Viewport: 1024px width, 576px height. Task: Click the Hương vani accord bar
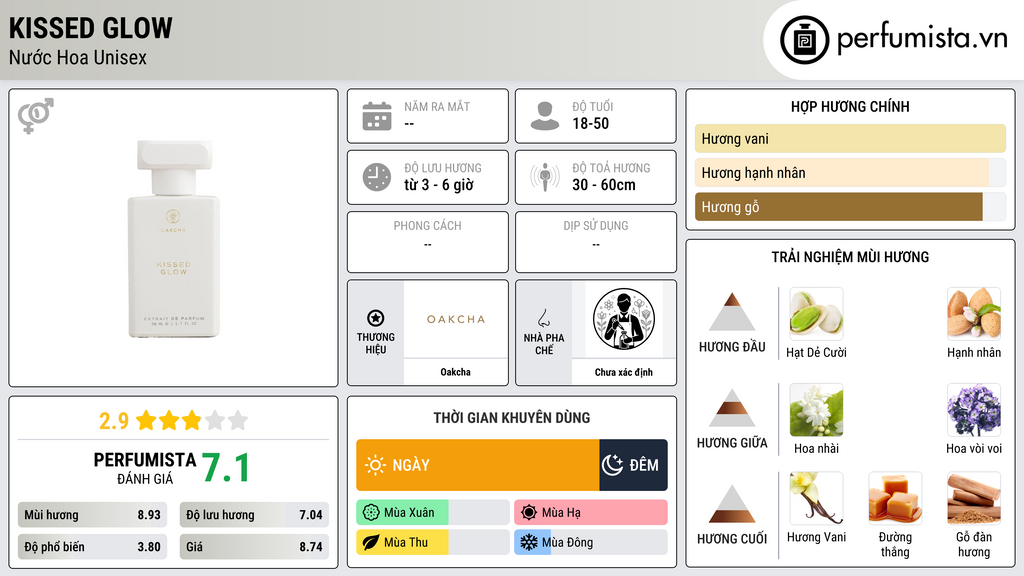[850, 138]
